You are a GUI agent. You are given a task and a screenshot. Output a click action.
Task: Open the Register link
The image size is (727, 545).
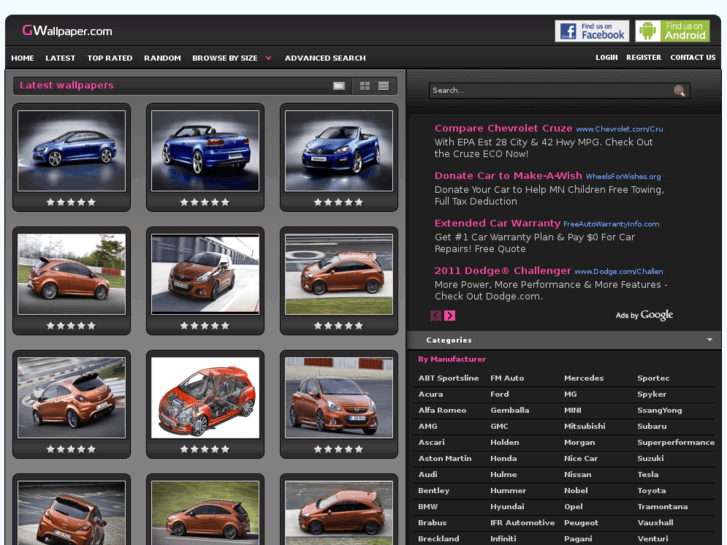643,58
